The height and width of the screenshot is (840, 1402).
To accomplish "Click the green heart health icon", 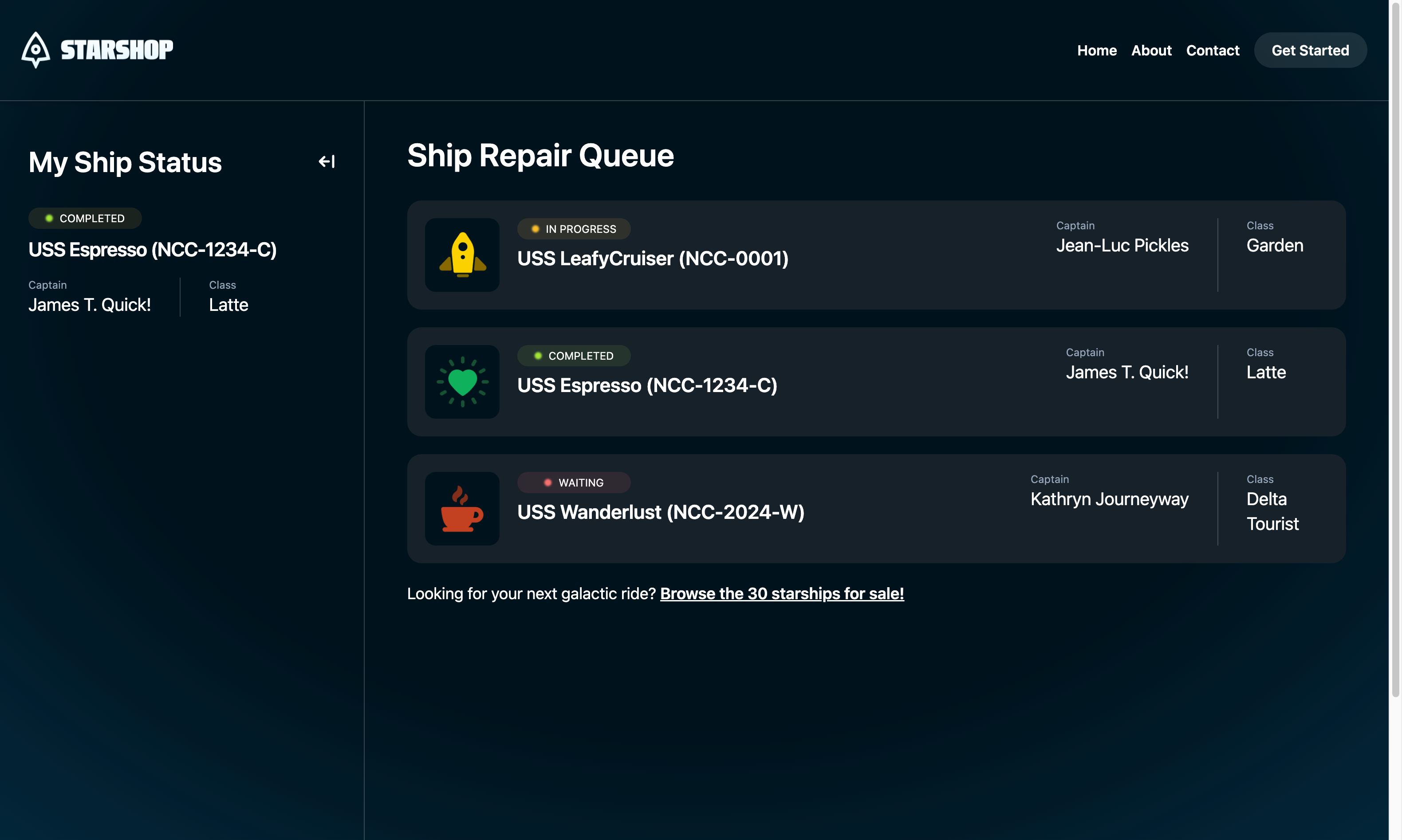I will click(x=463, y=381).
